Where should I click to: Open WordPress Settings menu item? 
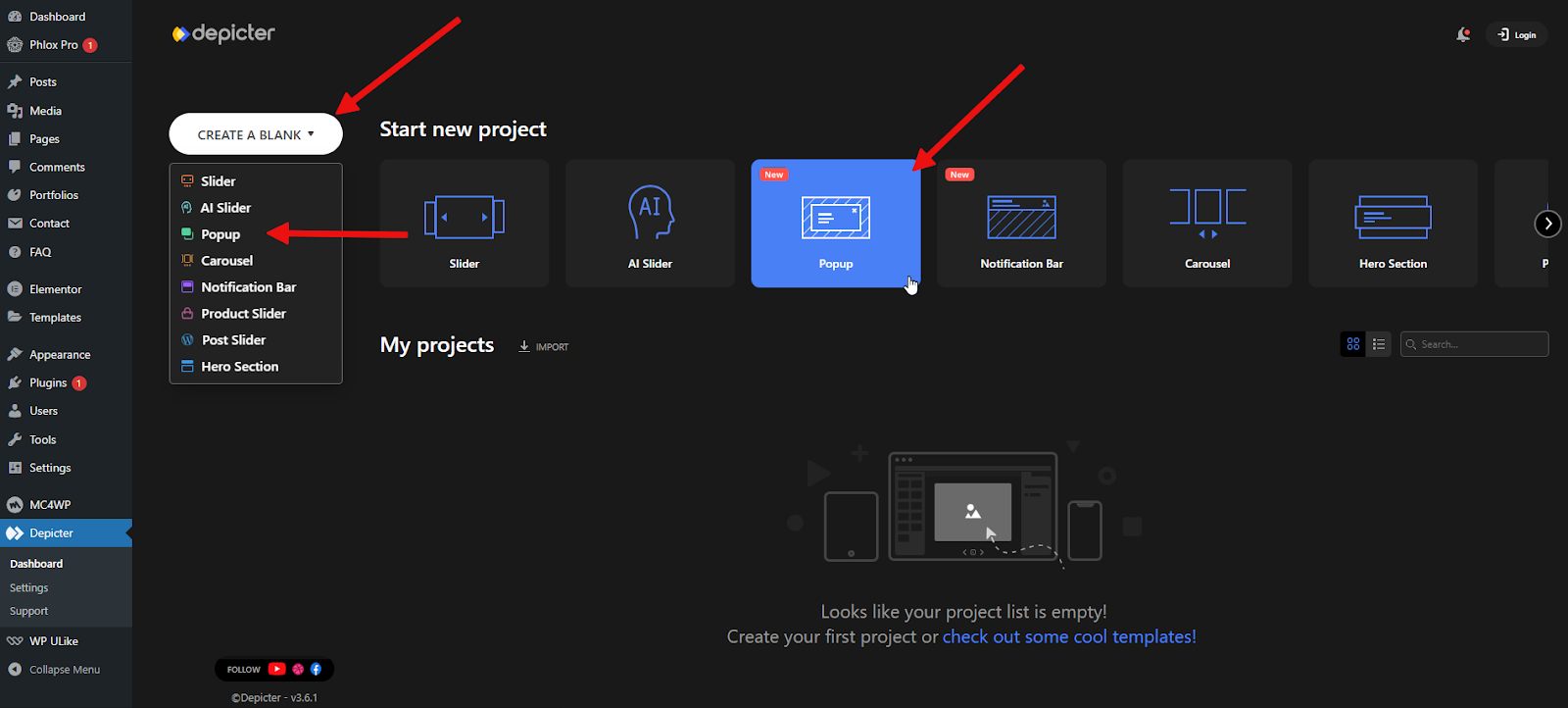coord(66,468)
